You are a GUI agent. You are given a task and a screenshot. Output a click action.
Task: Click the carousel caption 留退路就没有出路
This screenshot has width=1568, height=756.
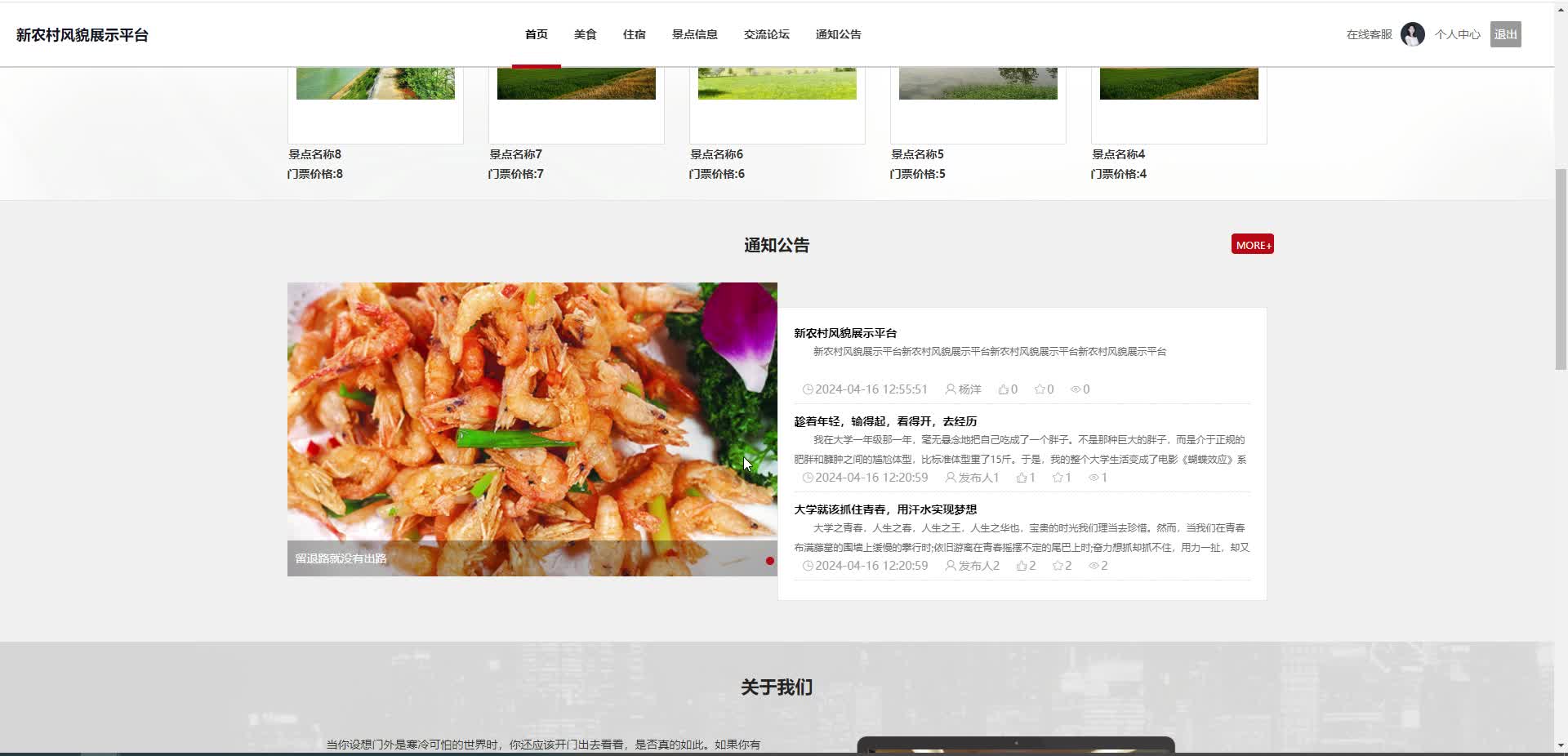(x=341, y=558)
